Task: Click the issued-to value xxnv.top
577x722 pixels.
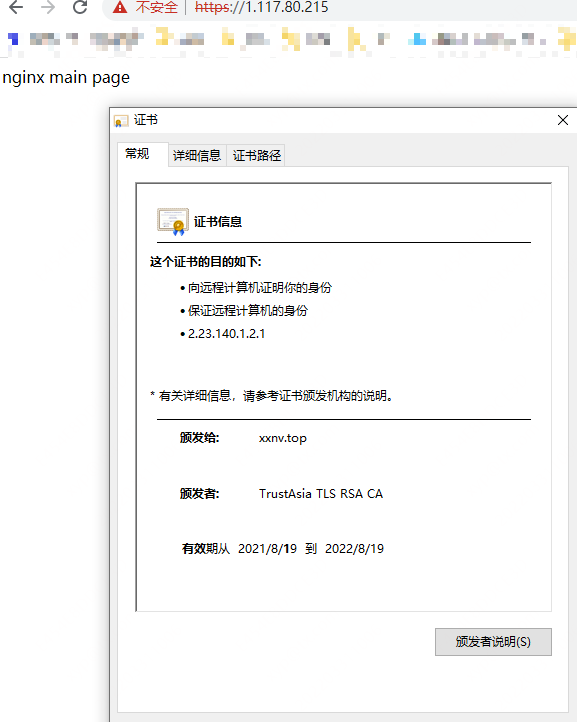Action: [283, 438]
